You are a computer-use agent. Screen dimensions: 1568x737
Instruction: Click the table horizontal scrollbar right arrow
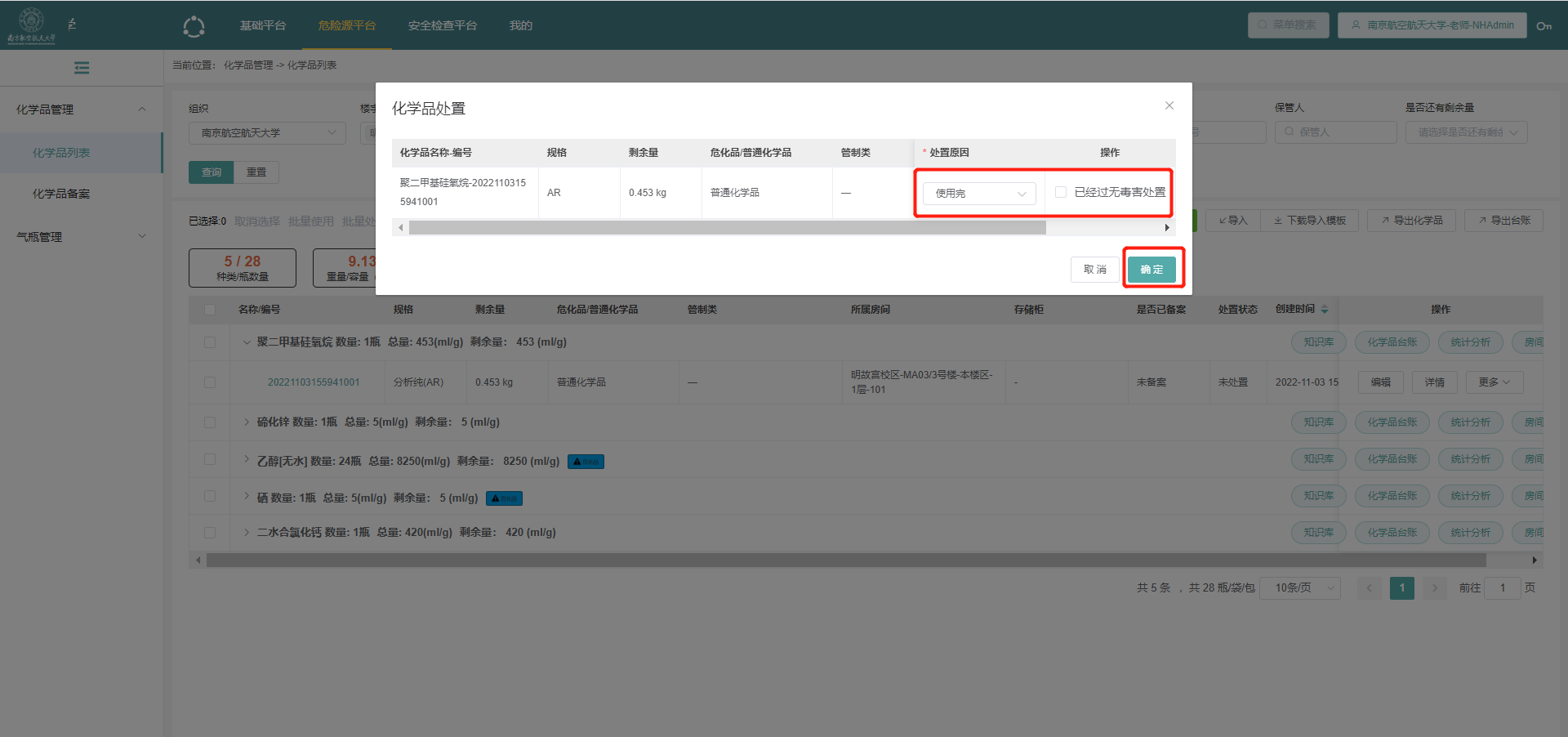point(1535,561)
